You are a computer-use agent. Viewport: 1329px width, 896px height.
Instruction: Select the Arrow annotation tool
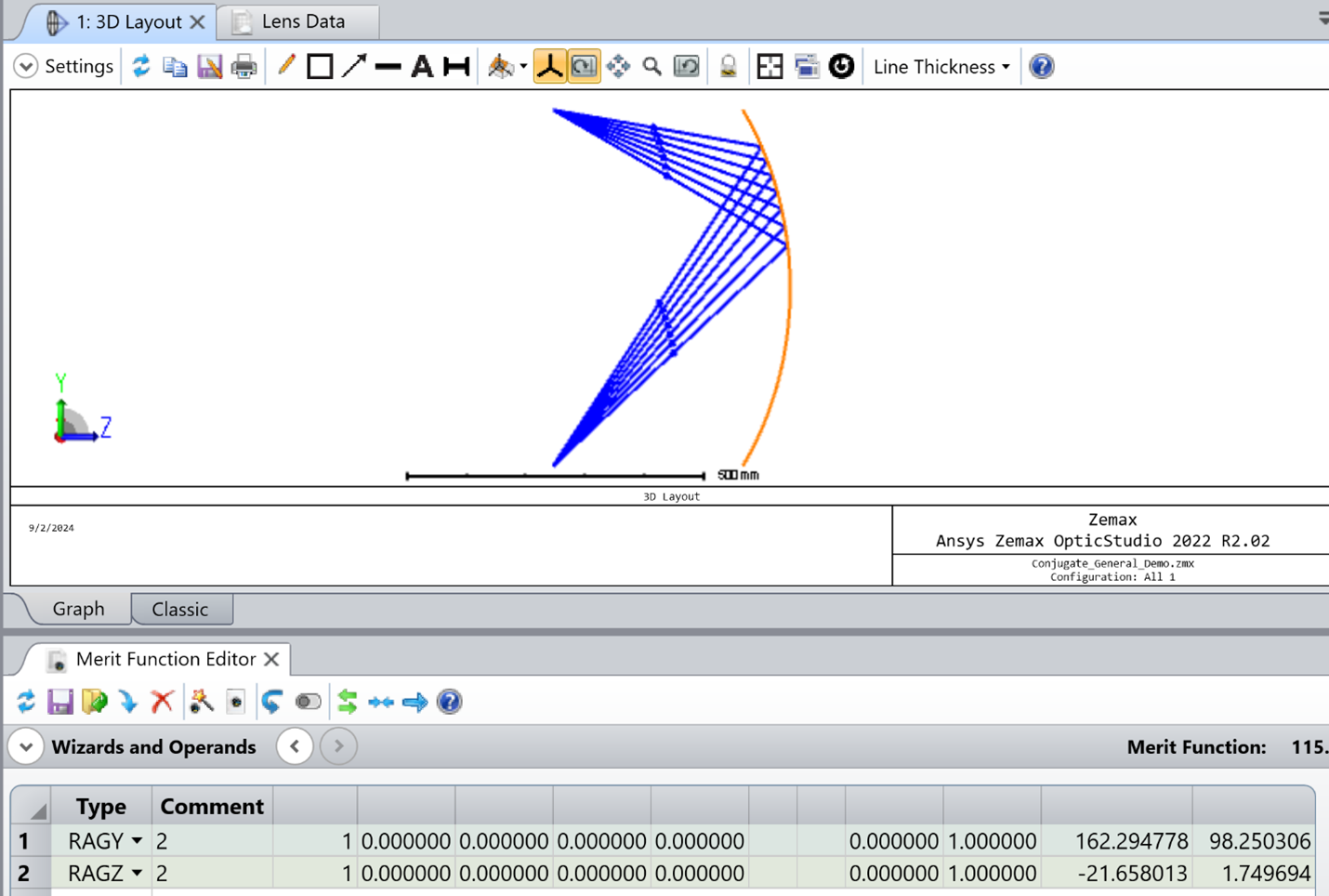(x=353, y=66)
